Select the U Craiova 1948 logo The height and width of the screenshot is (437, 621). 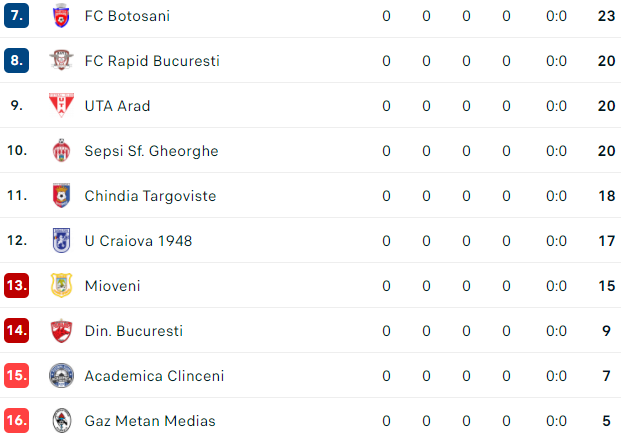tap(61, 240)
